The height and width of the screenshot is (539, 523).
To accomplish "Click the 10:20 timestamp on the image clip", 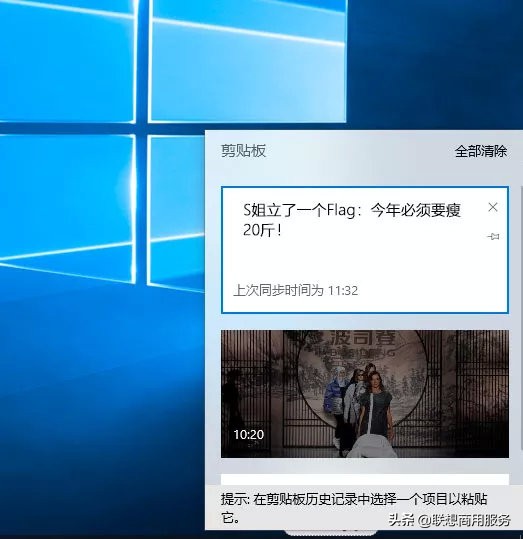I will 249,434.
